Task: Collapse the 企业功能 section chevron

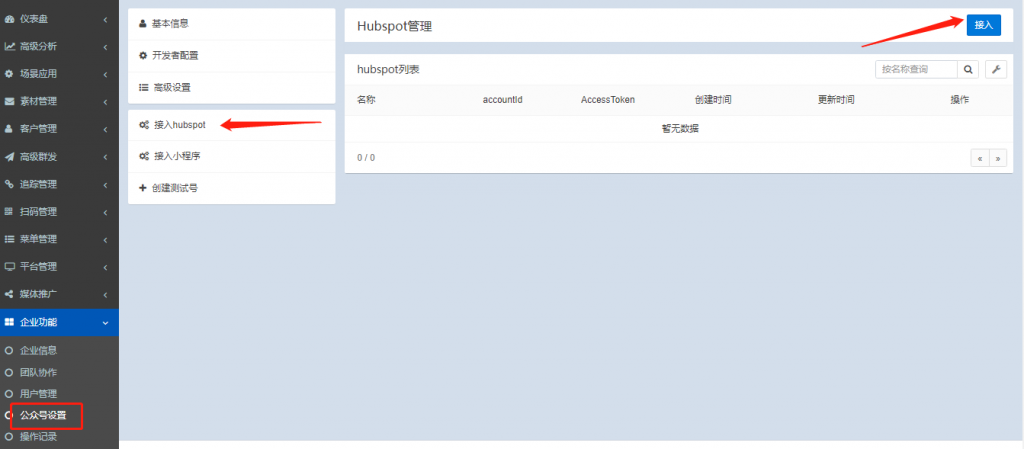Action: 105,322
